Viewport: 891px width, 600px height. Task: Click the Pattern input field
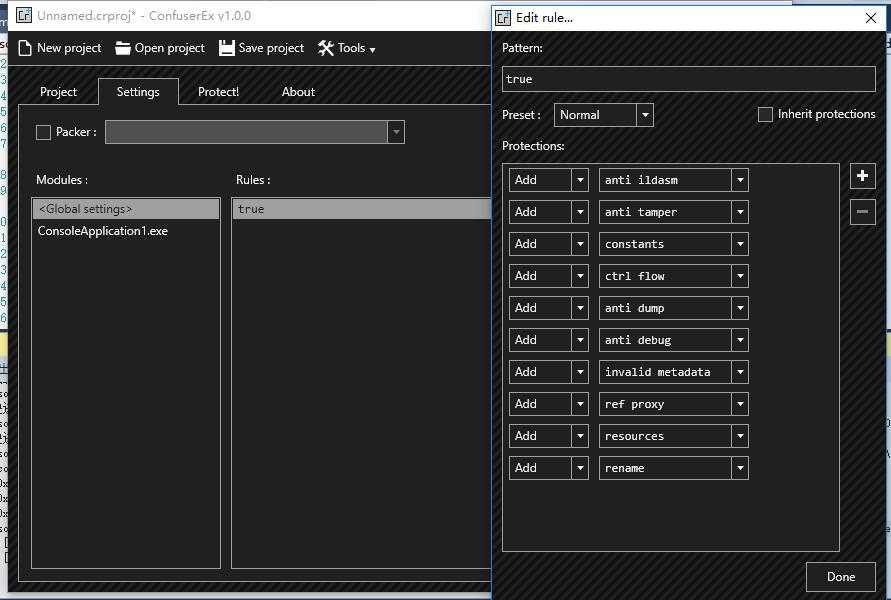coord(689,79)
